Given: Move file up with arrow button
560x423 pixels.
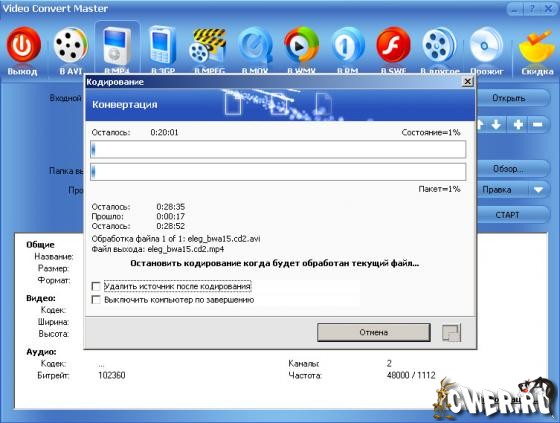Looking at the screenshot, I should coord(480,125).
